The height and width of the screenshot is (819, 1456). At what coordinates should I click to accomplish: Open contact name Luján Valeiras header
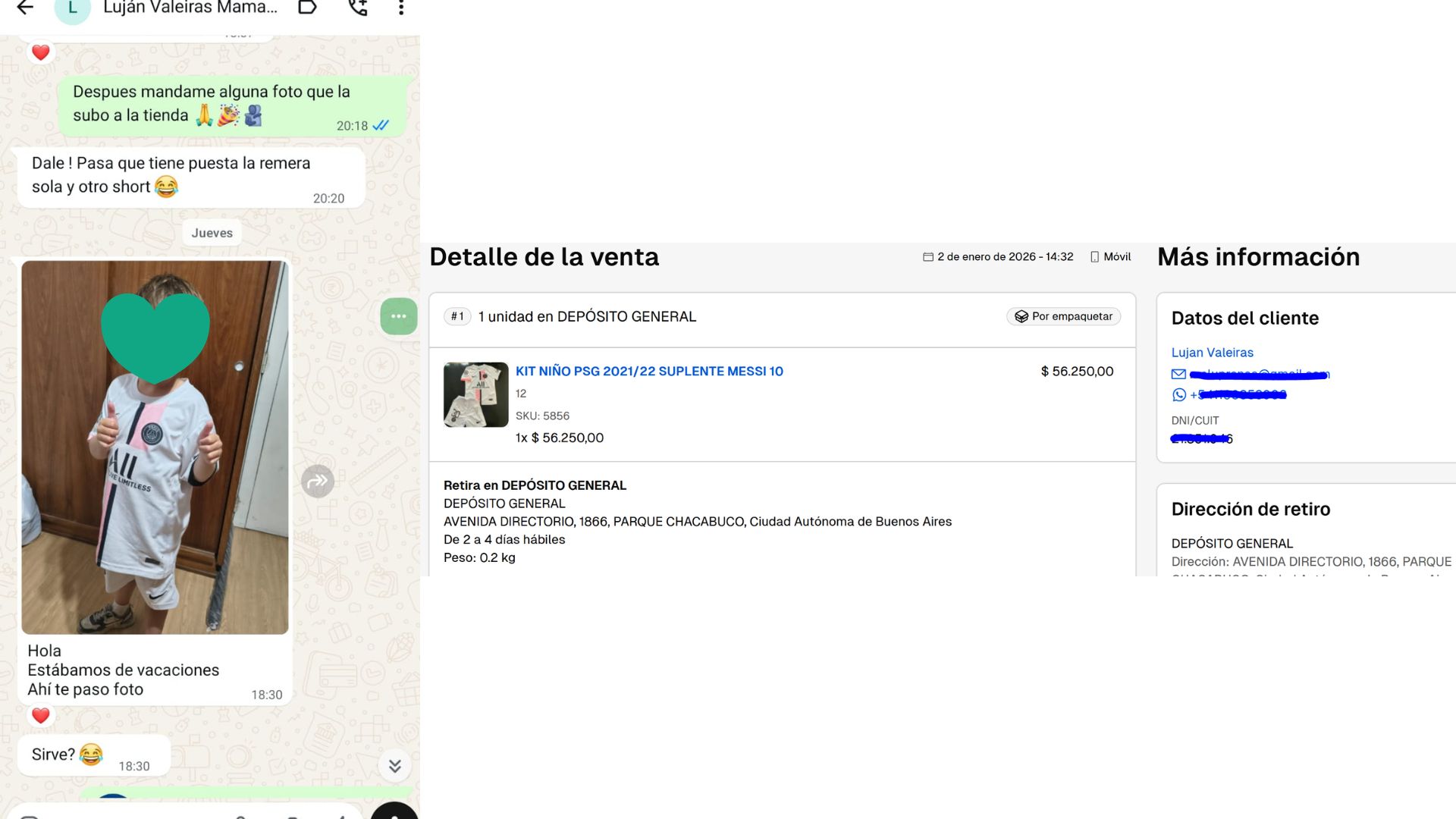190,8
